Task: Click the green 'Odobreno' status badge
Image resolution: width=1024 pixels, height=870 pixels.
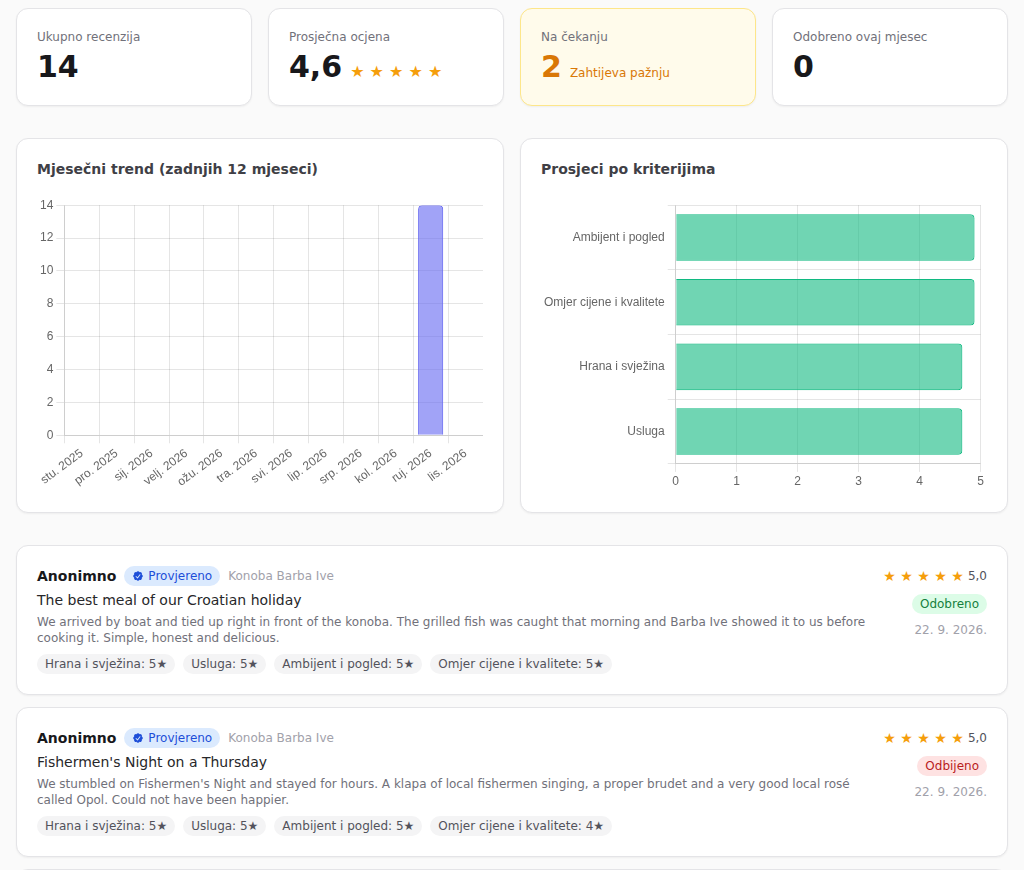Action: pos(949,604)
